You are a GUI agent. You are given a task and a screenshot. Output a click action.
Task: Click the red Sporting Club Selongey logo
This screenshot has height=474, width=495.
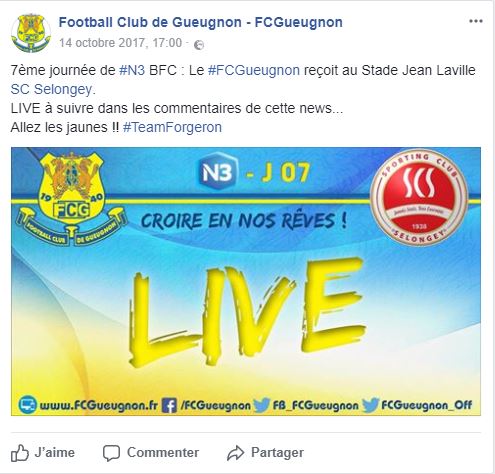[419, 197]
